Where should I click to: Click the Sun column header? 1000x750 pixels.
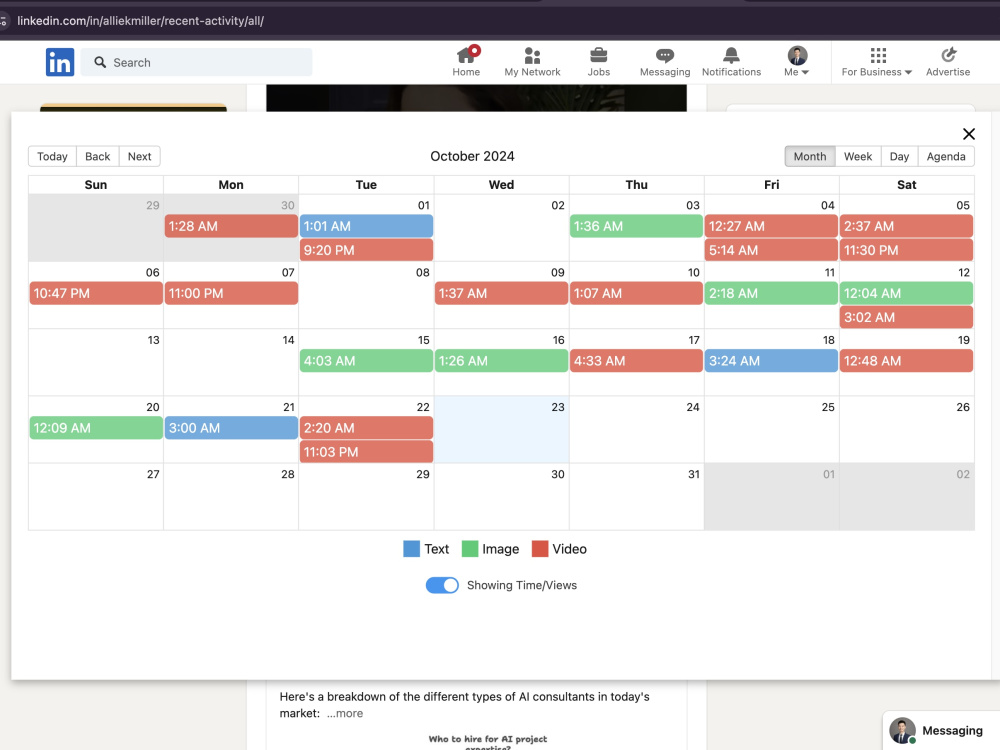pos(96,185)
